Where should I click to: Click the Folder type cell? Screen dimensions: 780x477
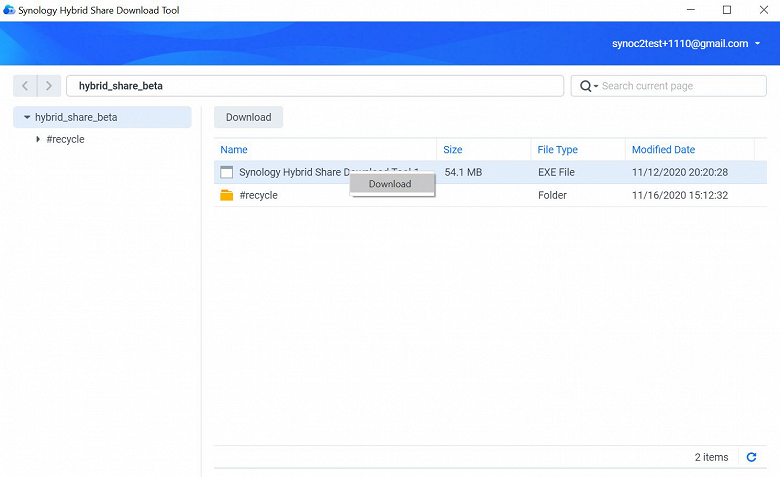click(x=552, y=195)
